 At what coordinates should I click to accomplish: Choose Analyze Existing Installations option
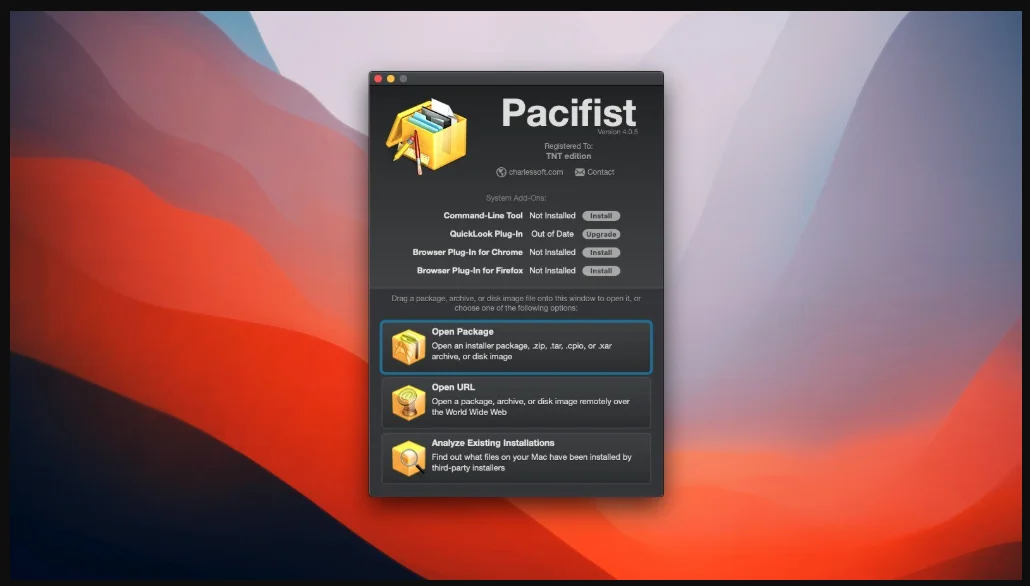tap(516, 459)
